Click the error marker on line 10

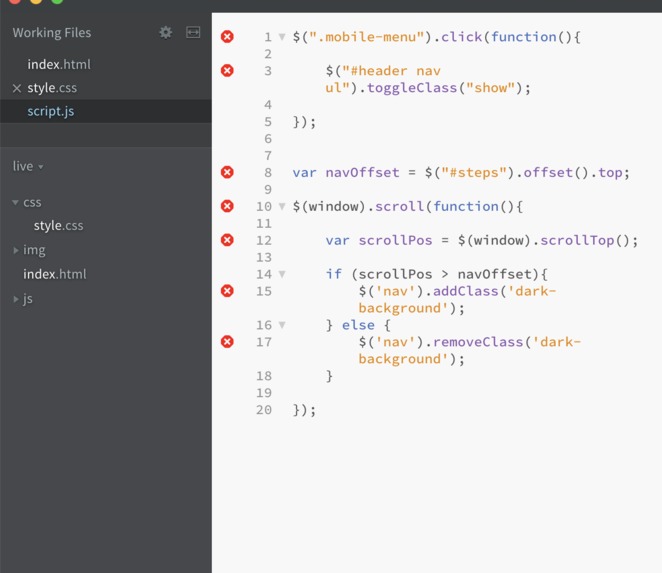pyautogui.click(x=227, y=206)
